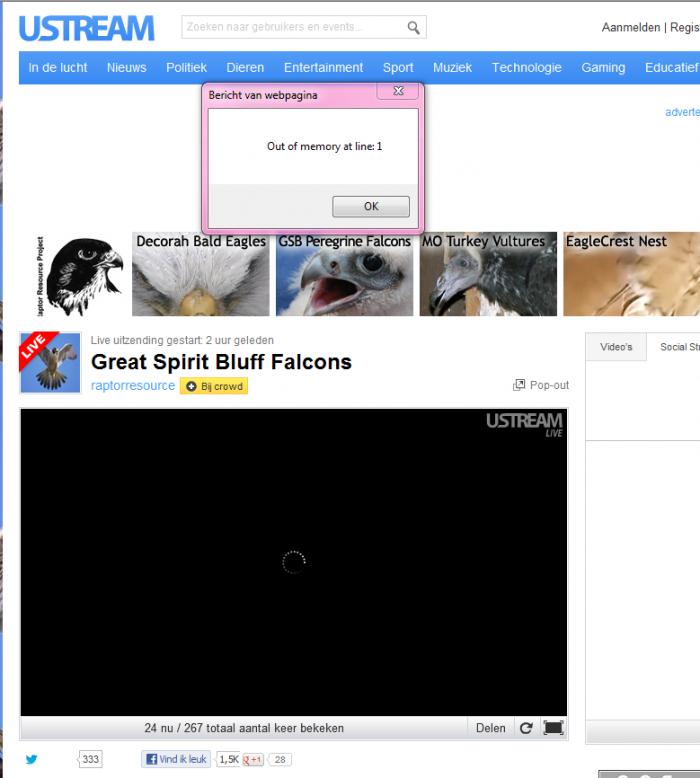Click the Live uitzending gestart timestamp text

pyautogui.click(x=182, y=340)
